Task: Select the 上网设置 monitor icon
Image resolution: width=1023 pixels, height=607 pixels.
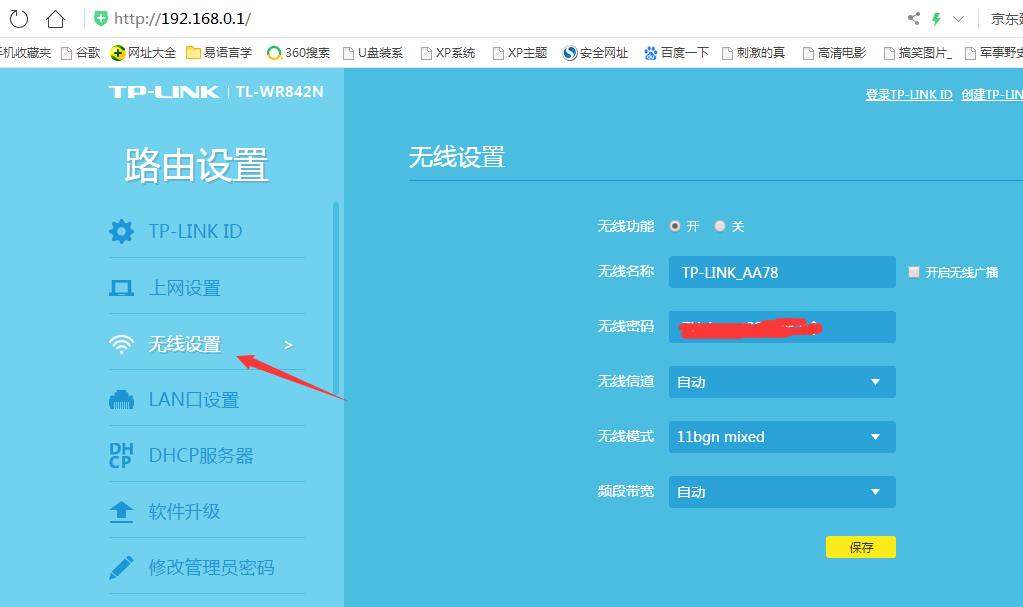Action: 121,287
